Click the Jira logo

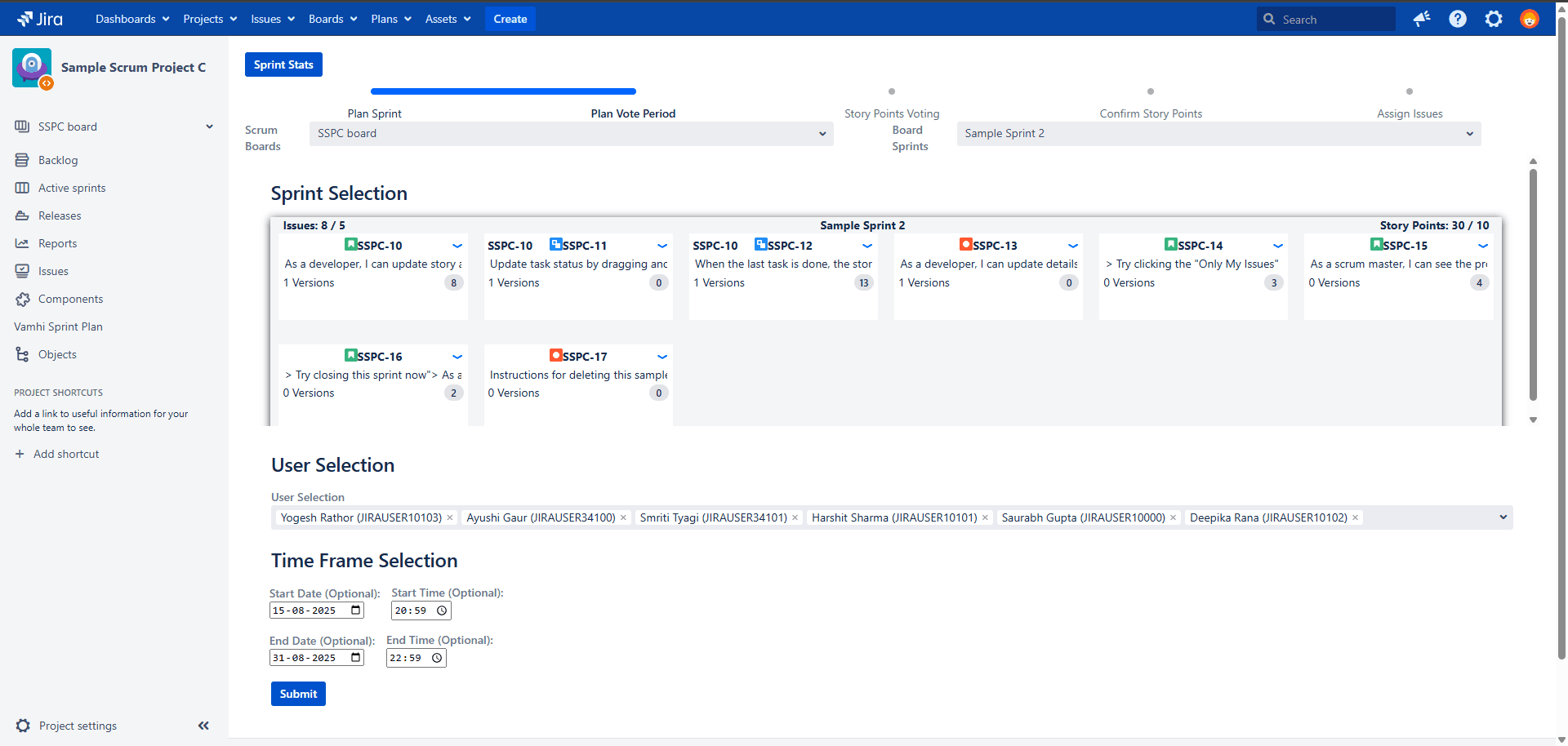(x=40, y=19)
